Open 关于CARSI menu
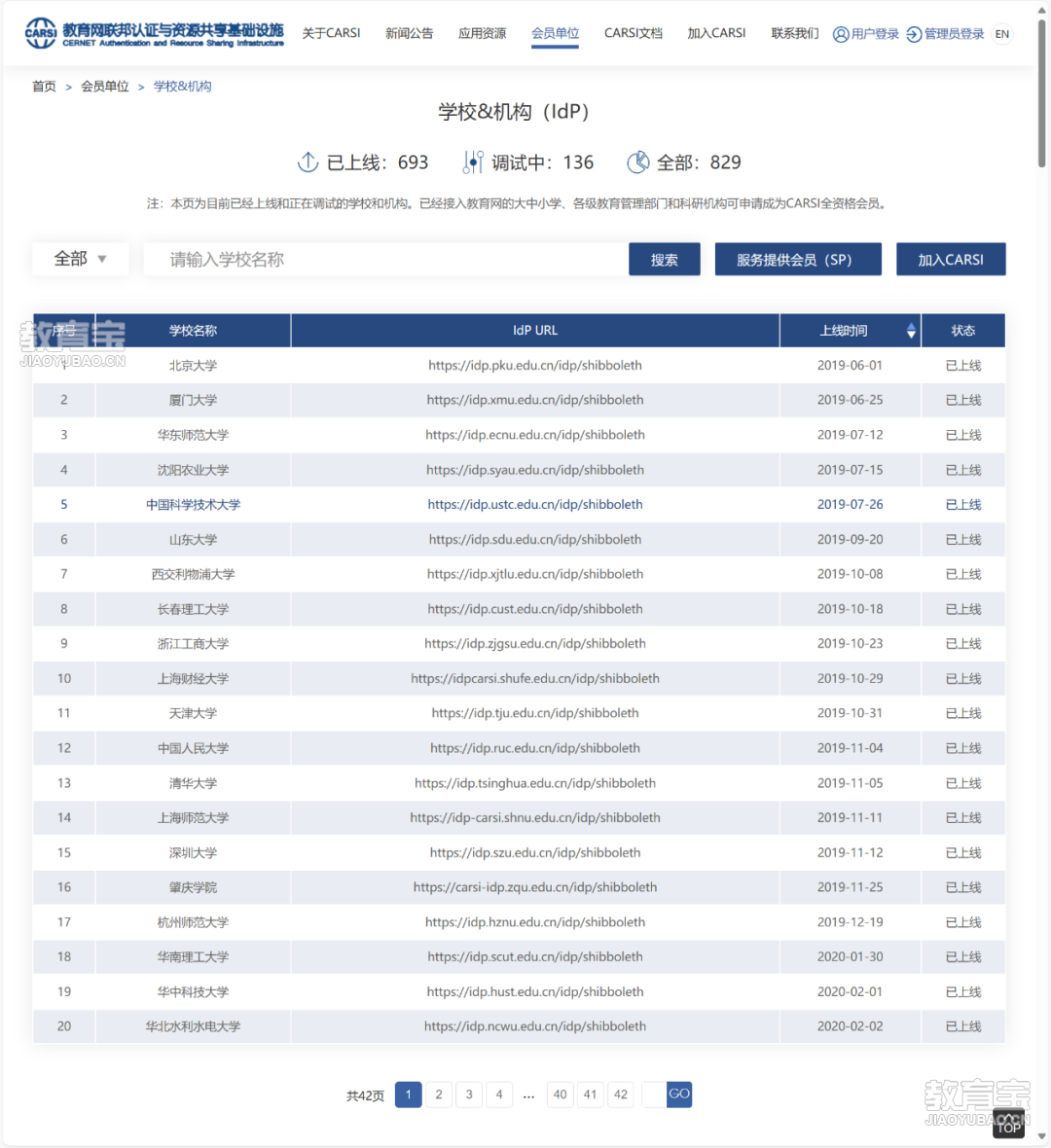 click(x=331, y=34)
